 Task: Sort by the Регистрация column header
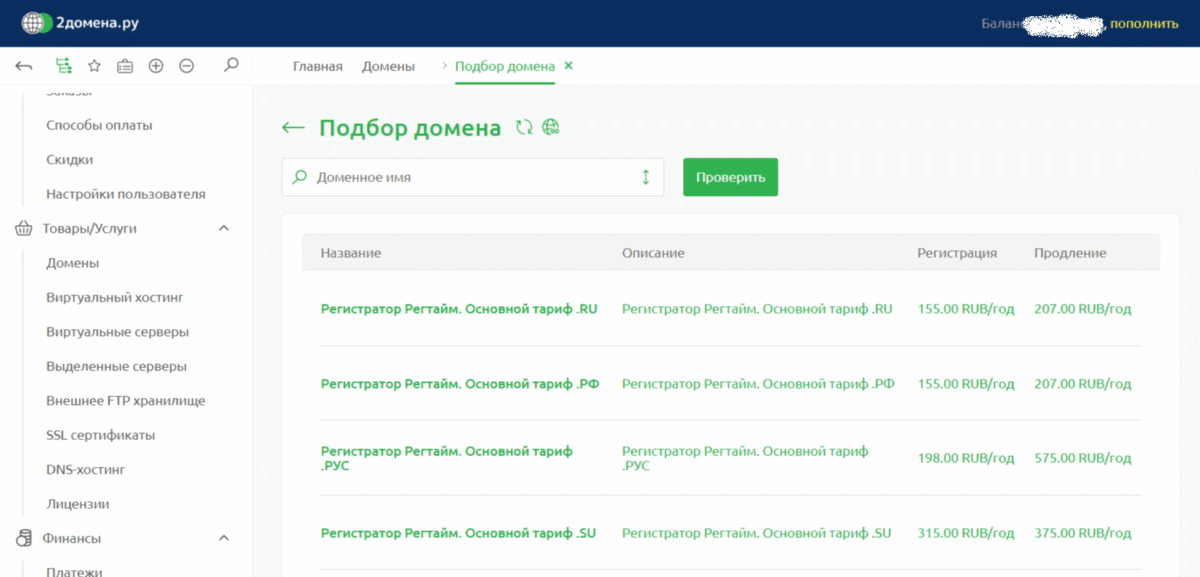pyautogui.click(x=957, y=253)
